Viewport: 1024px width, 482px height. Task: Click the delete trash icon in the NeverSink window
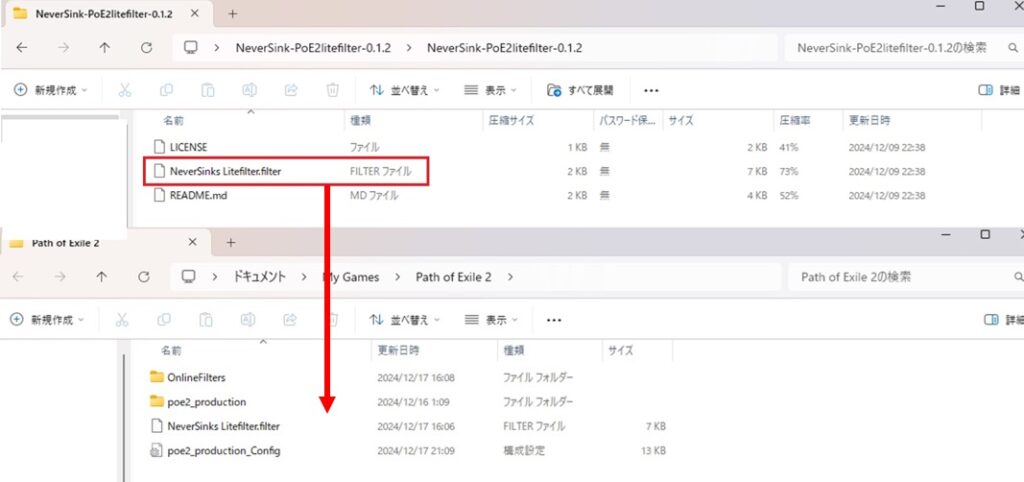[332, 90]
